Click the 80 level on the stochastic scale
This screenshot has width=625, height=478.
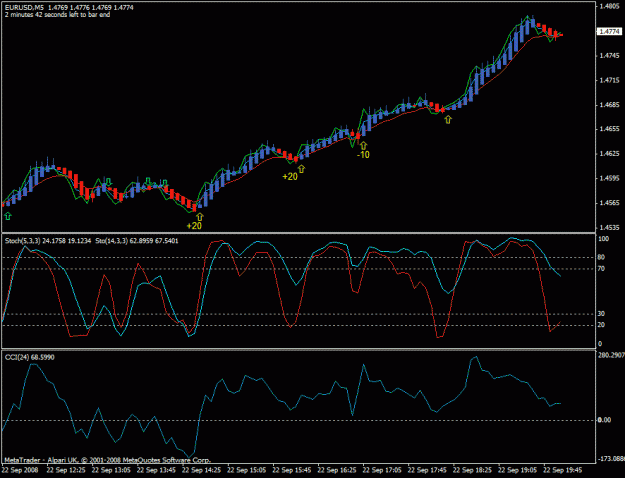click(601, 257)
